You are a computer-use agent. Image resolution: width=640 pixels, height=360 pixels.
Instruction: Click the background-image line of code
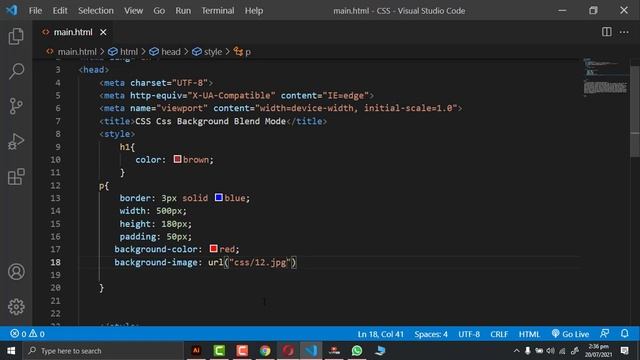pyautogui.click(x=205, y=262)
